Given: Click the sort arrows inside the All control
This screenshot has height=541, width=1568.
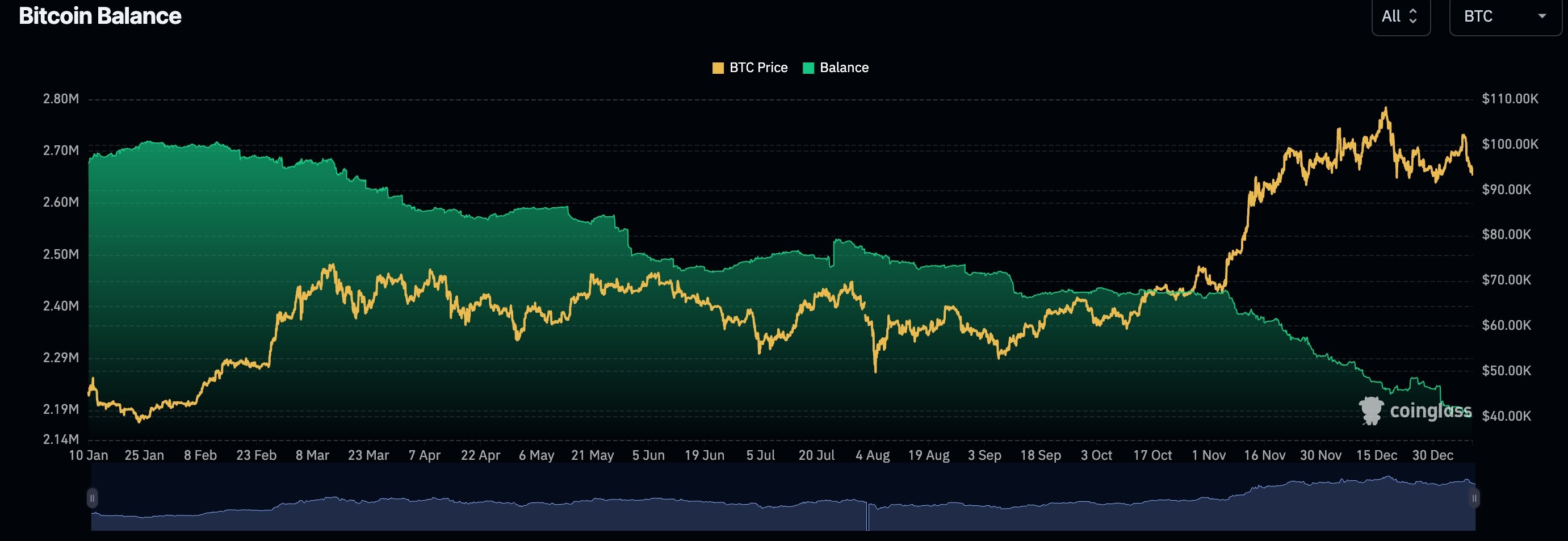Looking at the screenshot, I should [1414, 16].
